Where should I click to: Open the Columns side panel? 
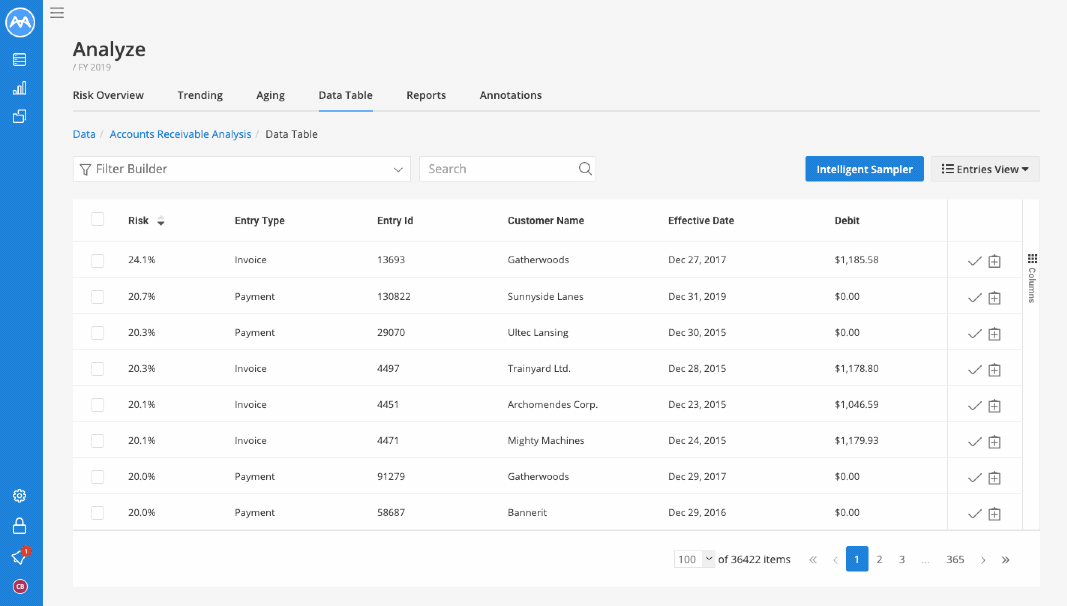point(1032,277)
